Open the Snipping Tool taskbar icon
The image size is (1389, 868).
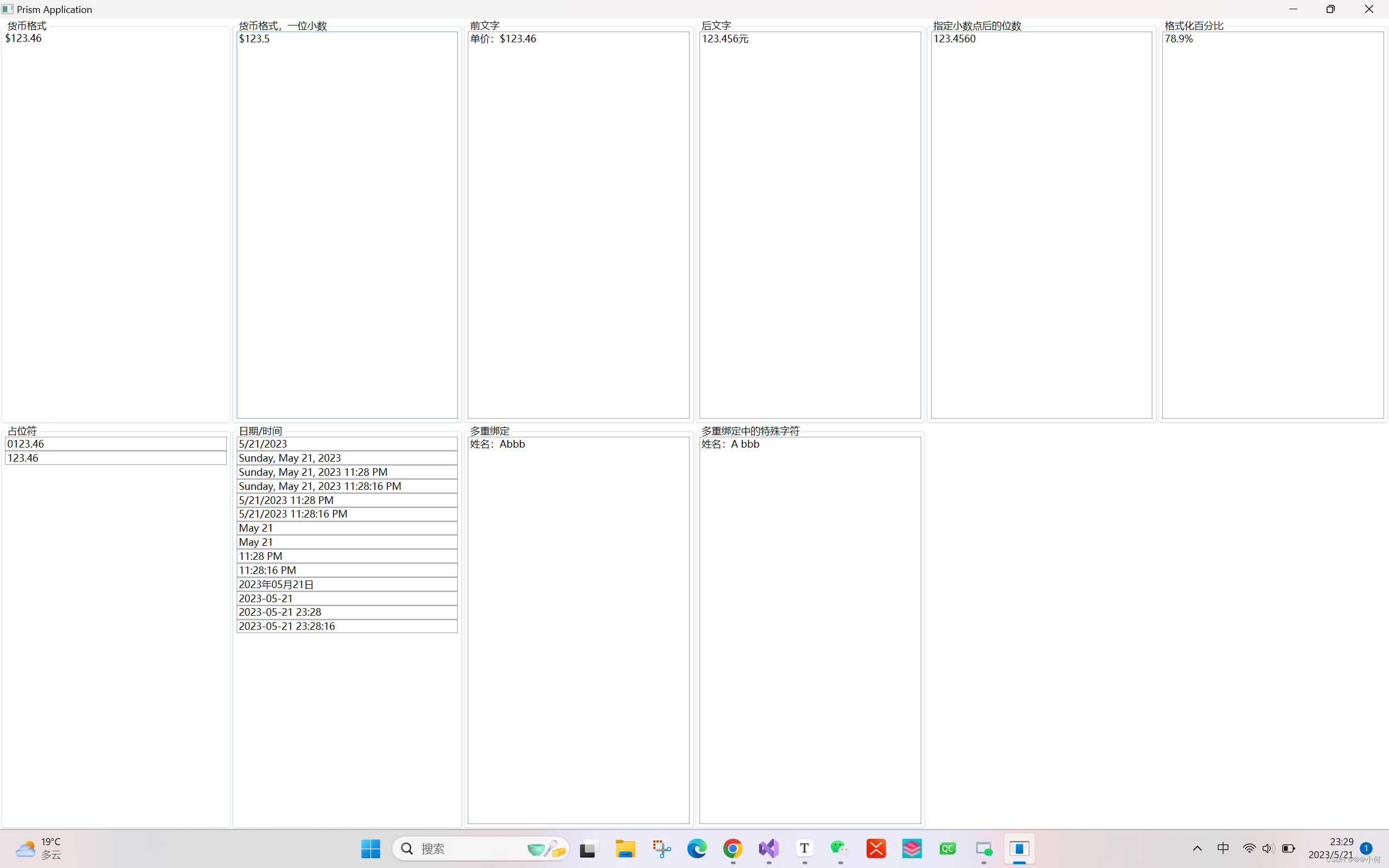(661, 848)
